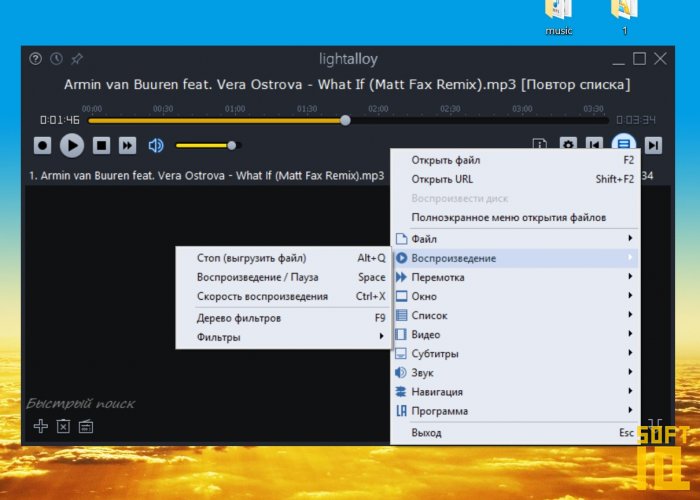Add files with the plus icon

point(41,426)
